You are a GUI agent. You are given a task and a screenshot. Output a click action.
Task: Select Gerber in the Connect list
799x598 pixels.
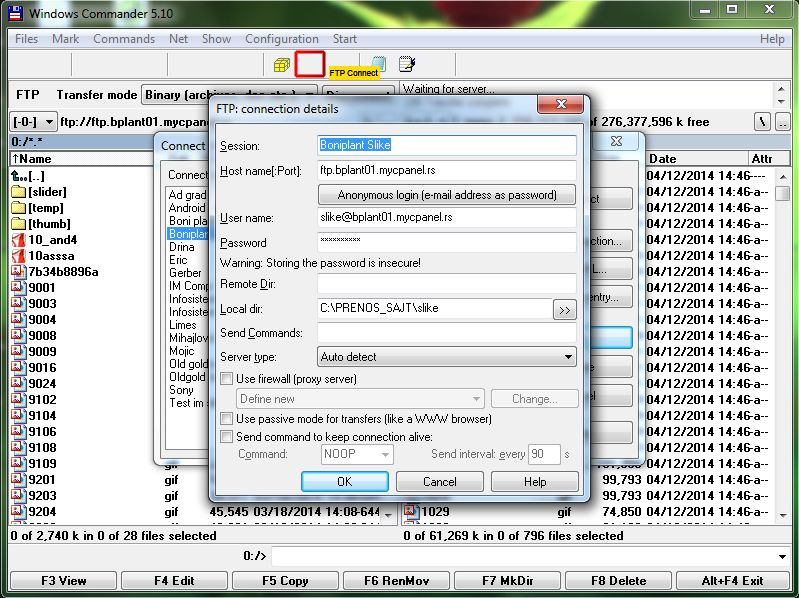(185, 273)
